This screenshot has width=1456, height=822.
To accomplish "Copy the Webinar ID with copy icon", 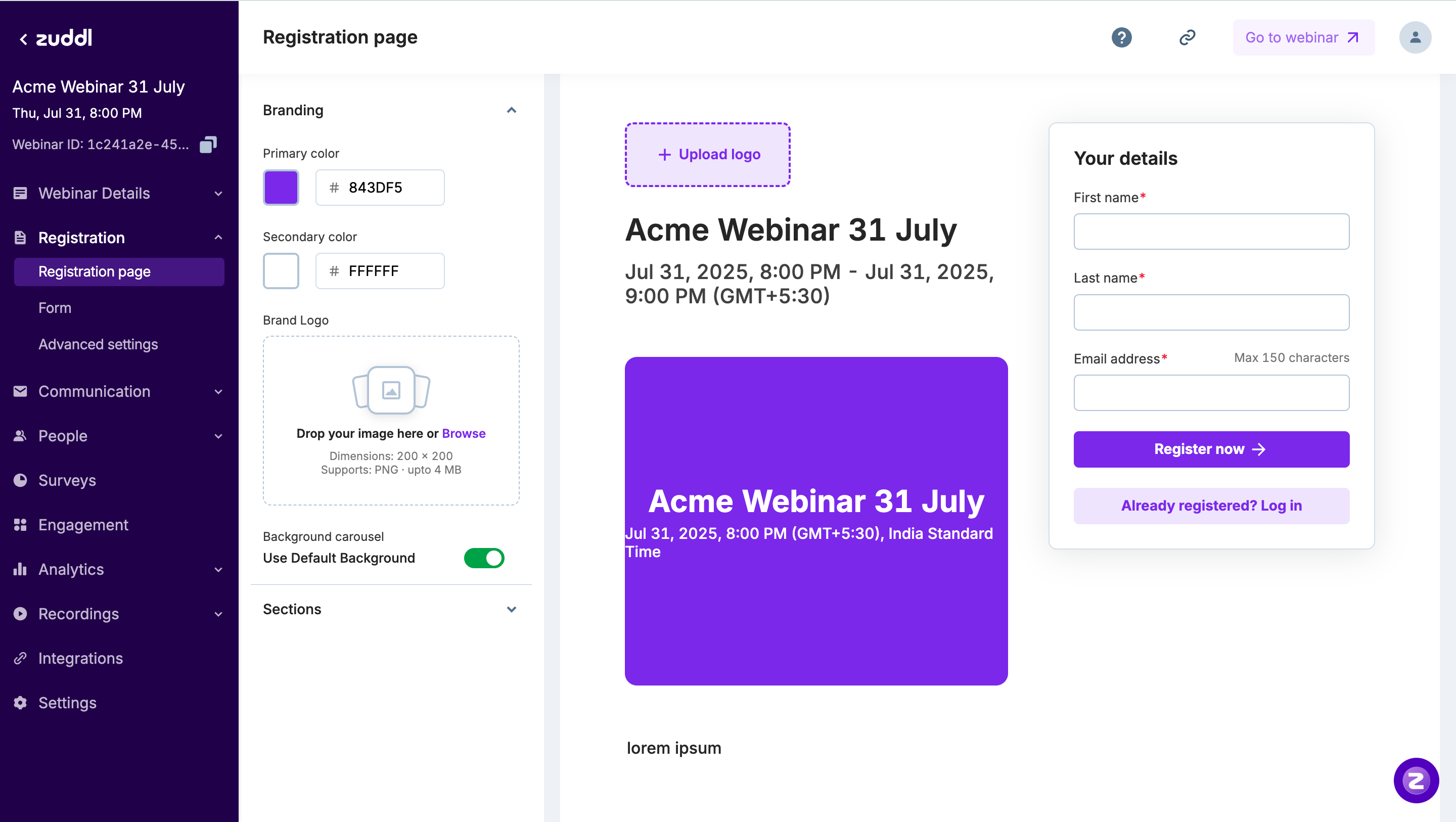I will [x=208, y=145].
